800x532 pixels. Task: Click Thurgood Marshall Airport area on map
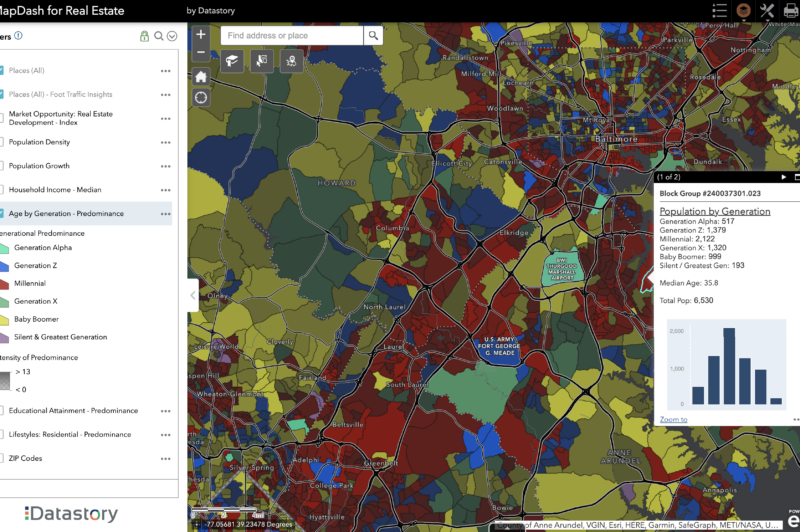561,269
